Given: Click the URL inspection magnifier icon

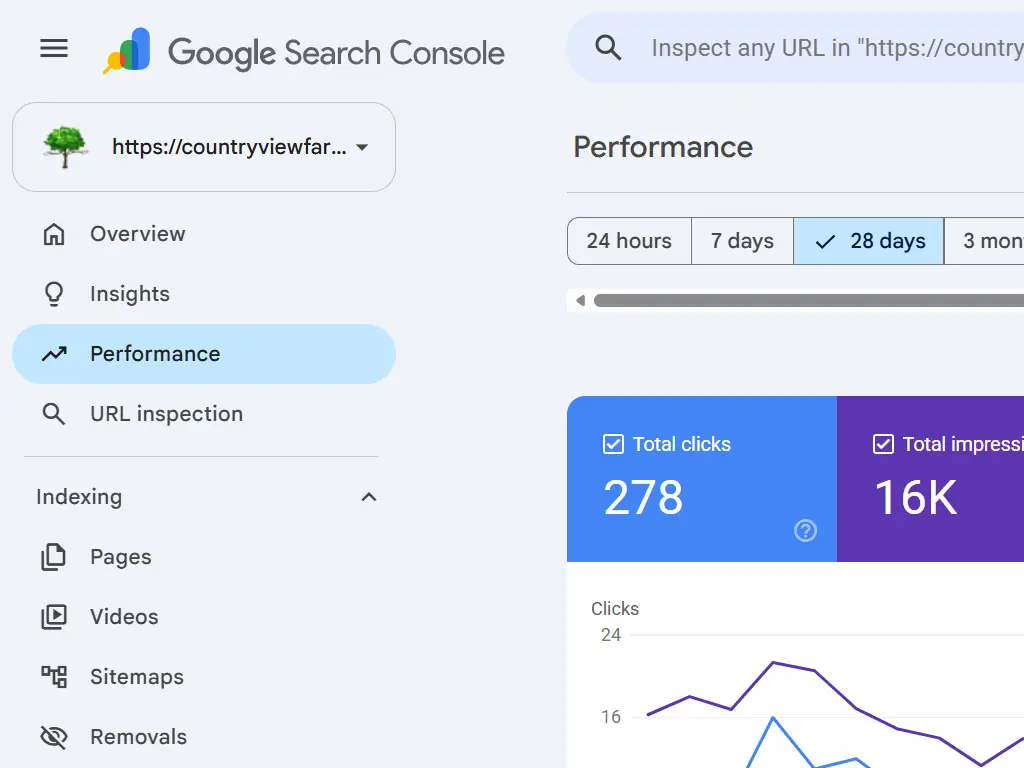Looking at the screenshot, I should click(54, 414).
